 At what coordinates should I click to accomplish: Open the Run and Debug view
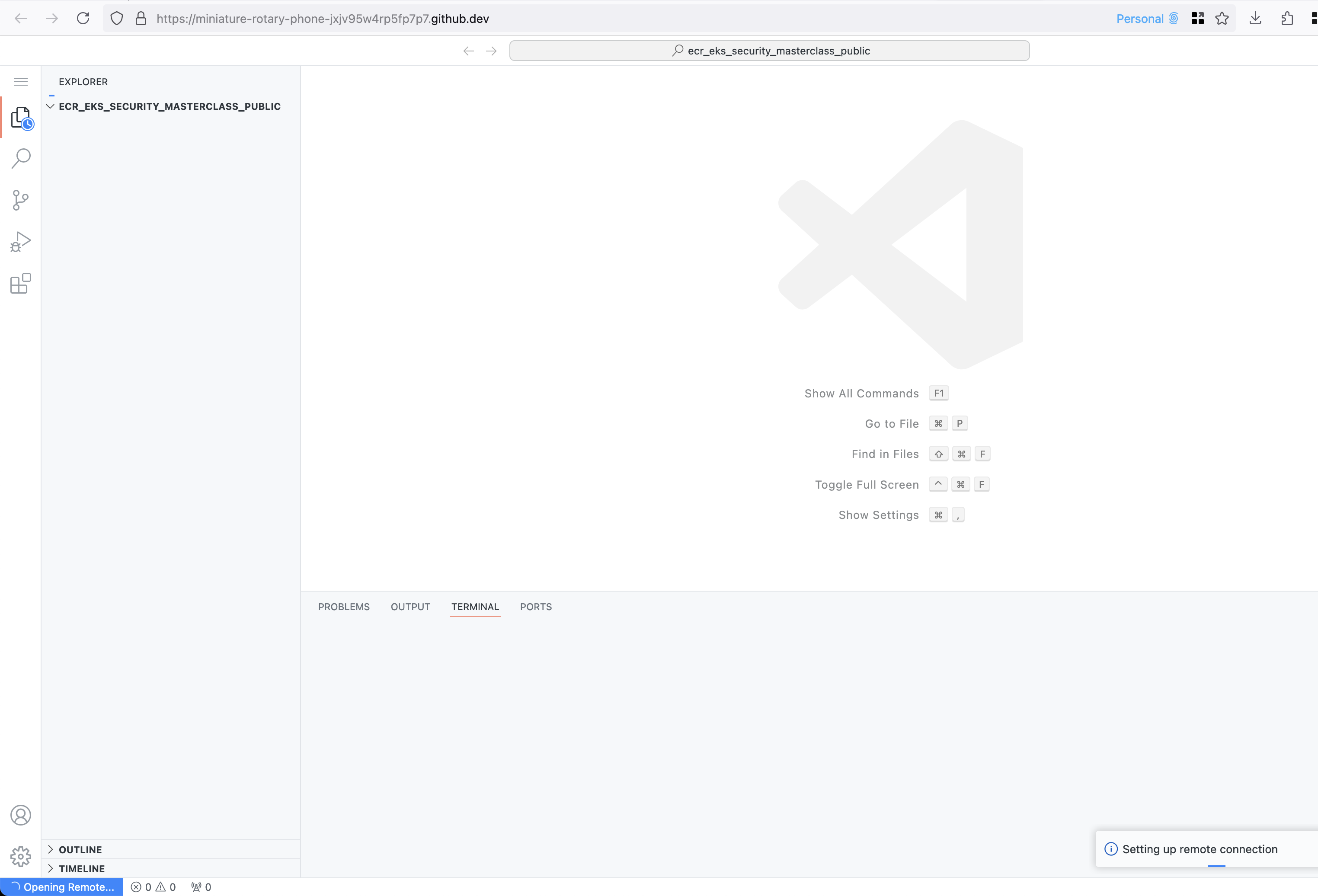(x=21, y=242)
